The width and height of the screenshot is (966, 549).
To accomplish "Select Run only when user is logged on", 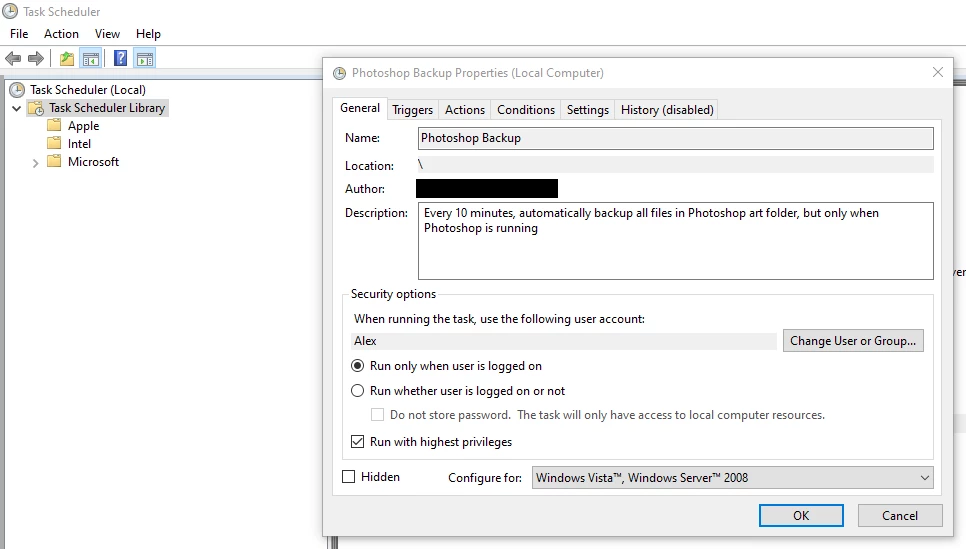I will (x=357, y=366).
